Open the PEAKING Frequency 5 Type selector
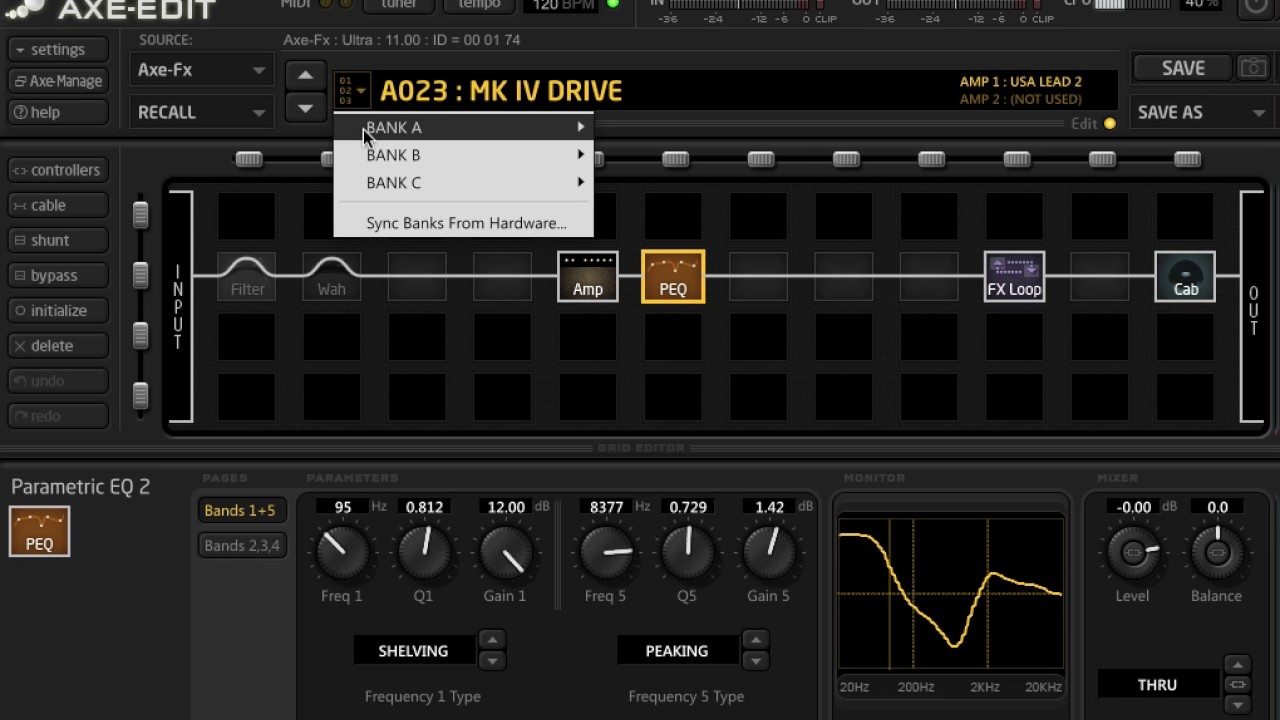The image size is (1280, 720). tap(677, 651)
